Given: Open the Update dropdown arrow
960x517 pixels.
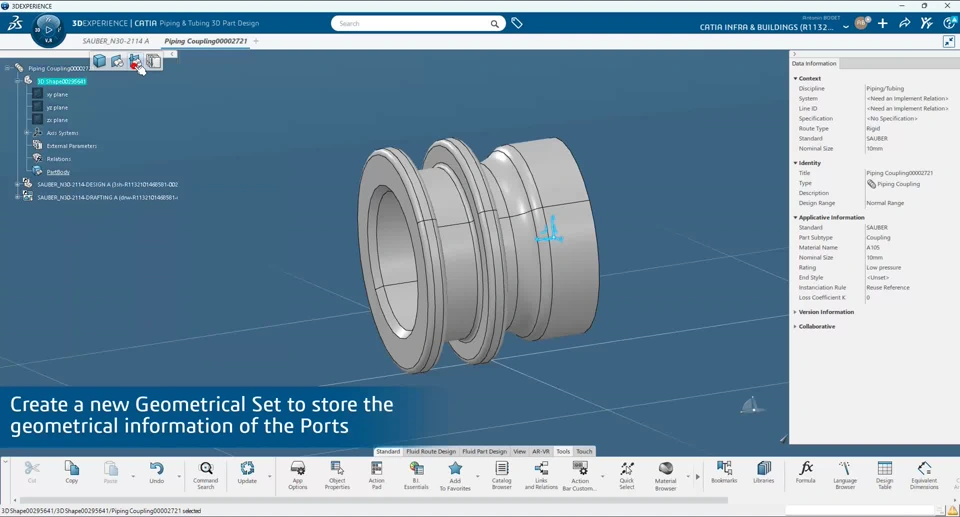Looking at the screenshot, I should pyautogui.click(x=269, y=476).
